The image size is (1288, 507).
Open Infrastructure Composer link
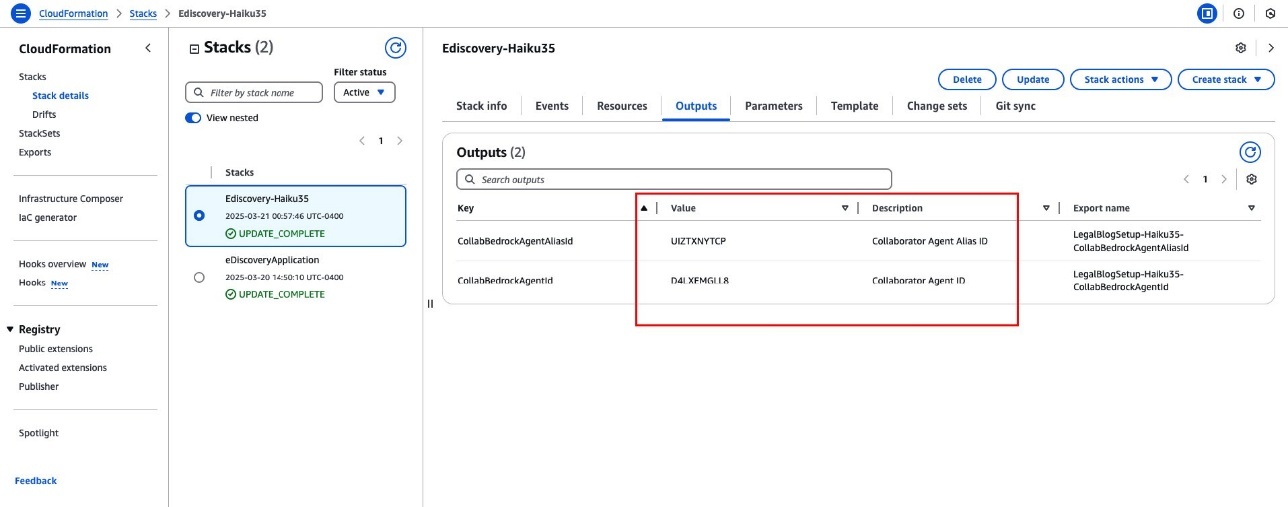[x=71, y=199]
